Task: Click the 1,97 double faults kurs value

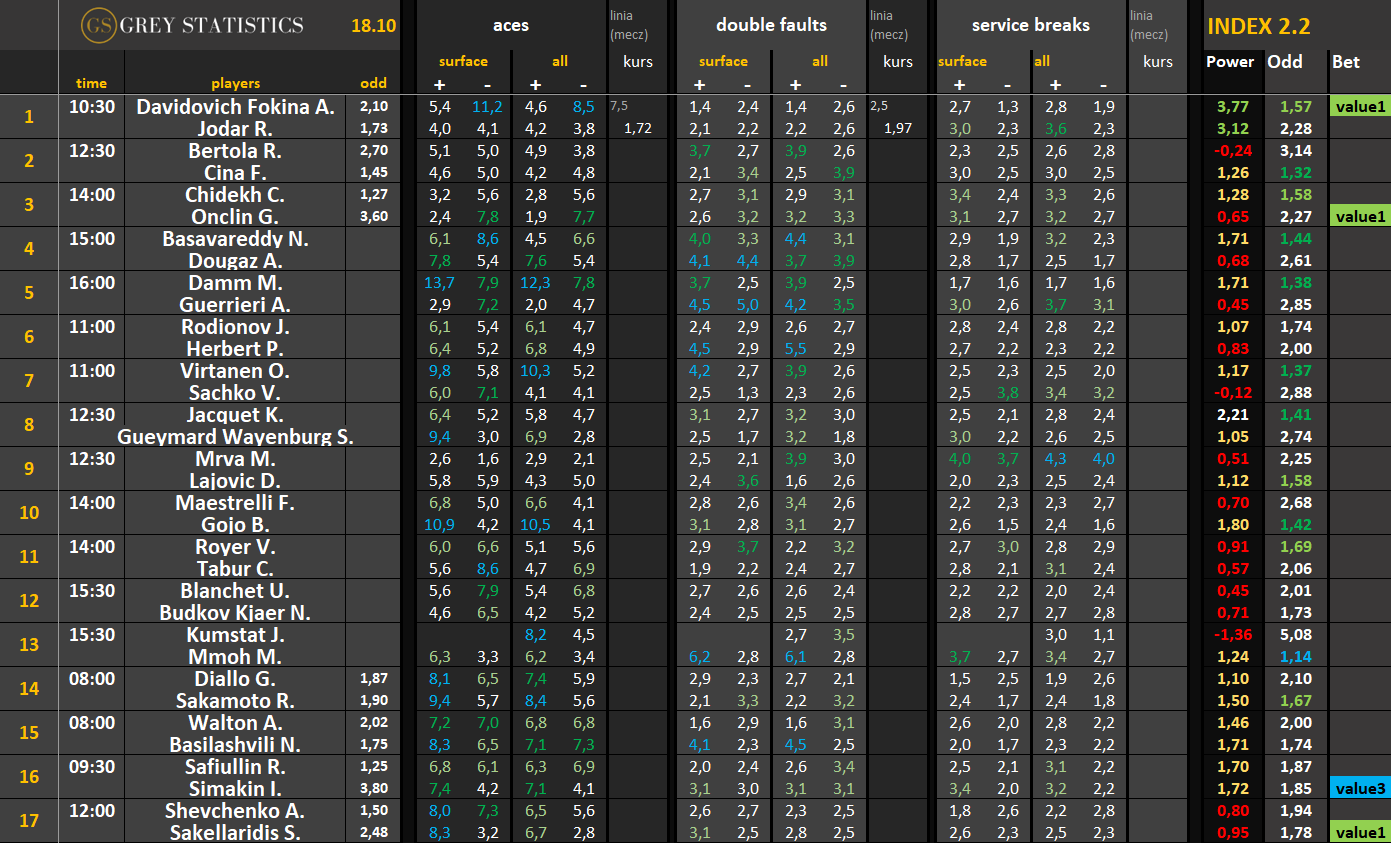Action: [x=898, y=128]
